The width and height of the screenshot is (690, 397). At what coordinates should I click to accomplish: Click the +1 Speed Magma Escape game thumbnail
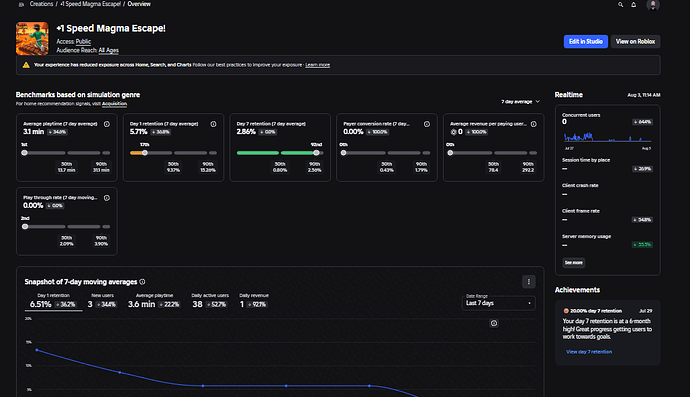pyautogui.click(x=32, y=38)
